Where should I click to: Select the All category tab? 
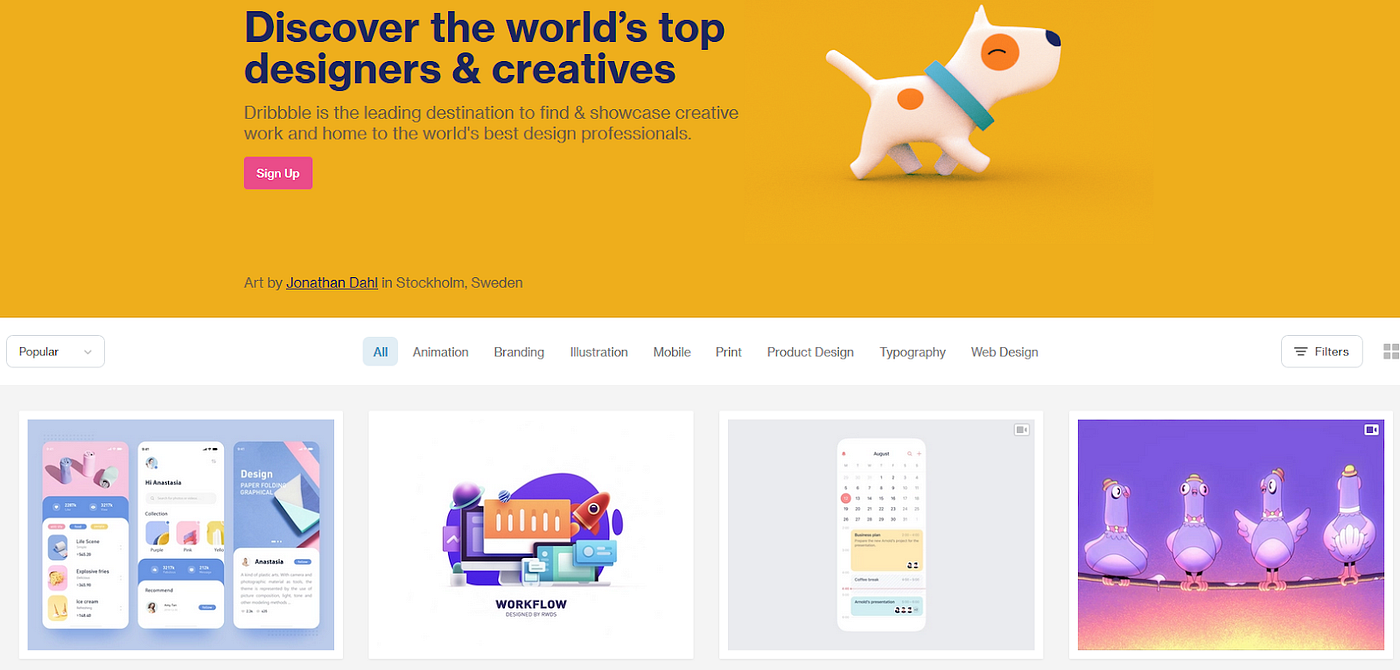click(380, 352)
